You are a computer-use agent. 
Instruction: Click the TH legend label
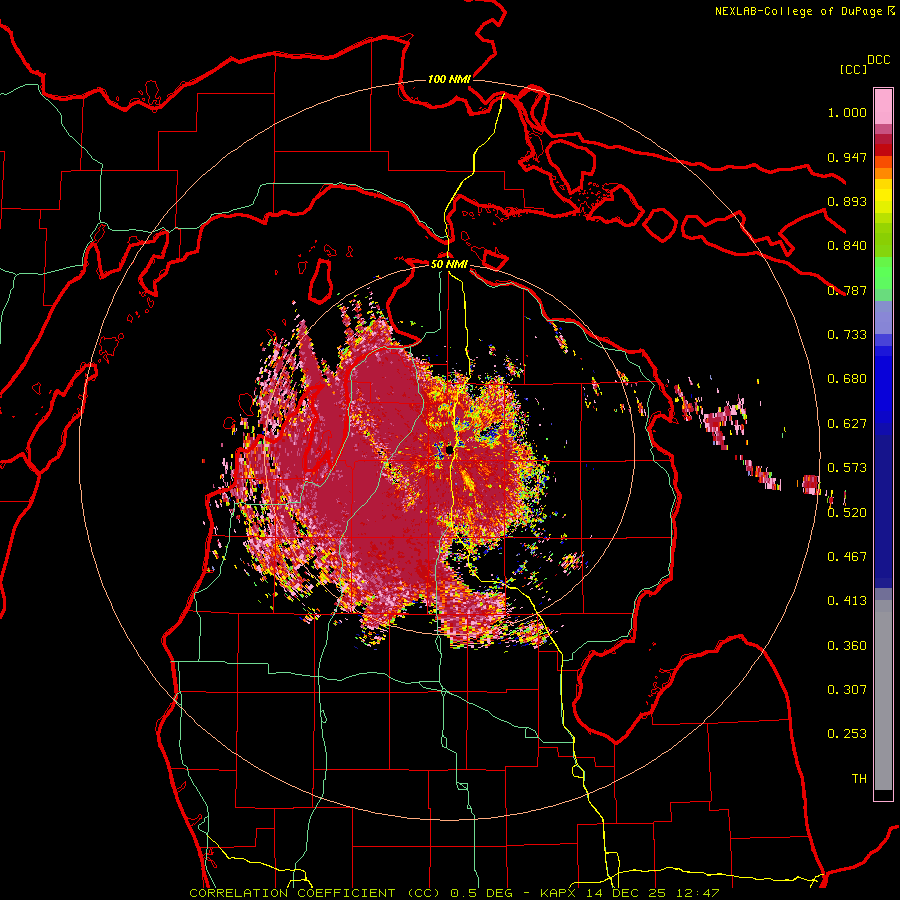[x=859, y=778]
